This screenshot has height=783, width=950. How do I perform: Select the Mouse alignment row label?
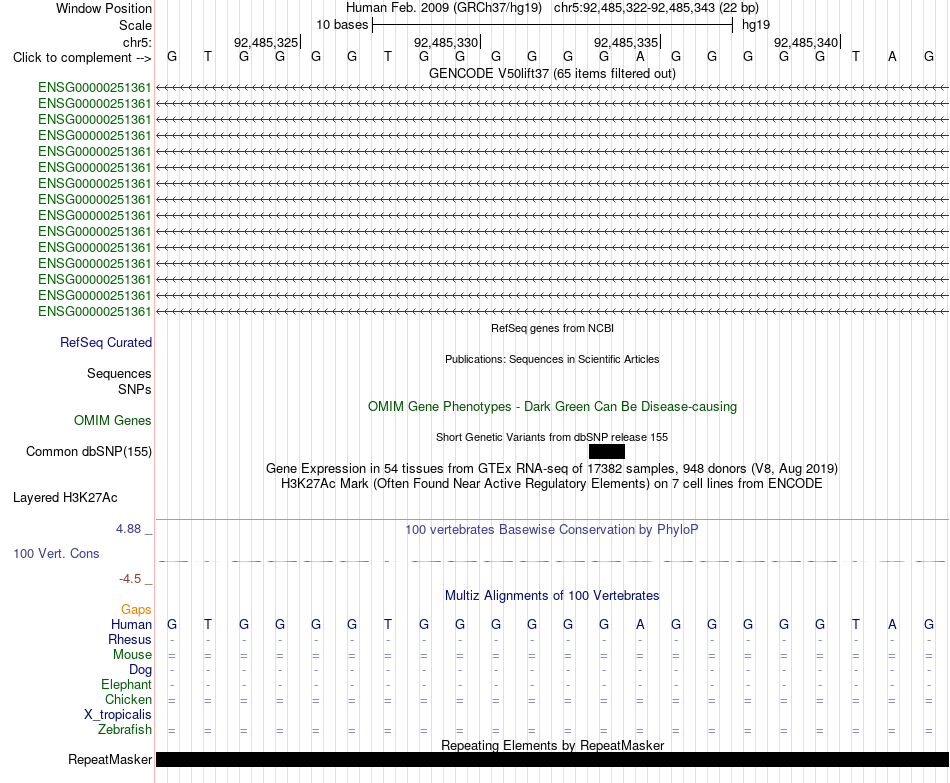(x=132, y=655)
